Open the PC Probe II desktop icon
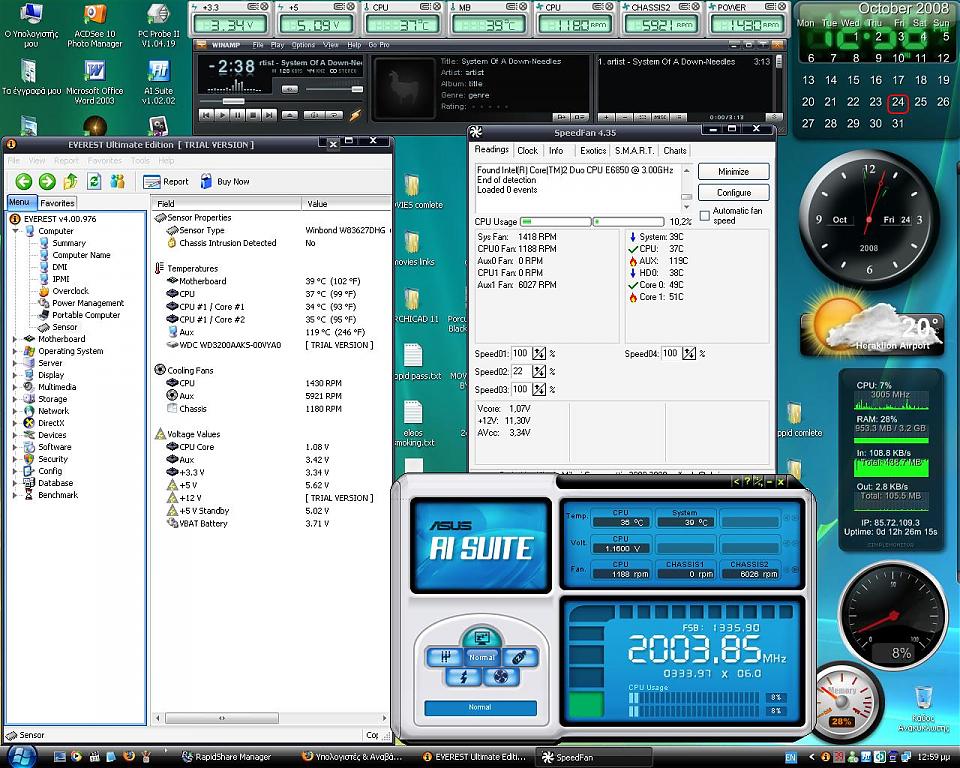The width and height of the screenshot is (960, 768). [159, 26]
